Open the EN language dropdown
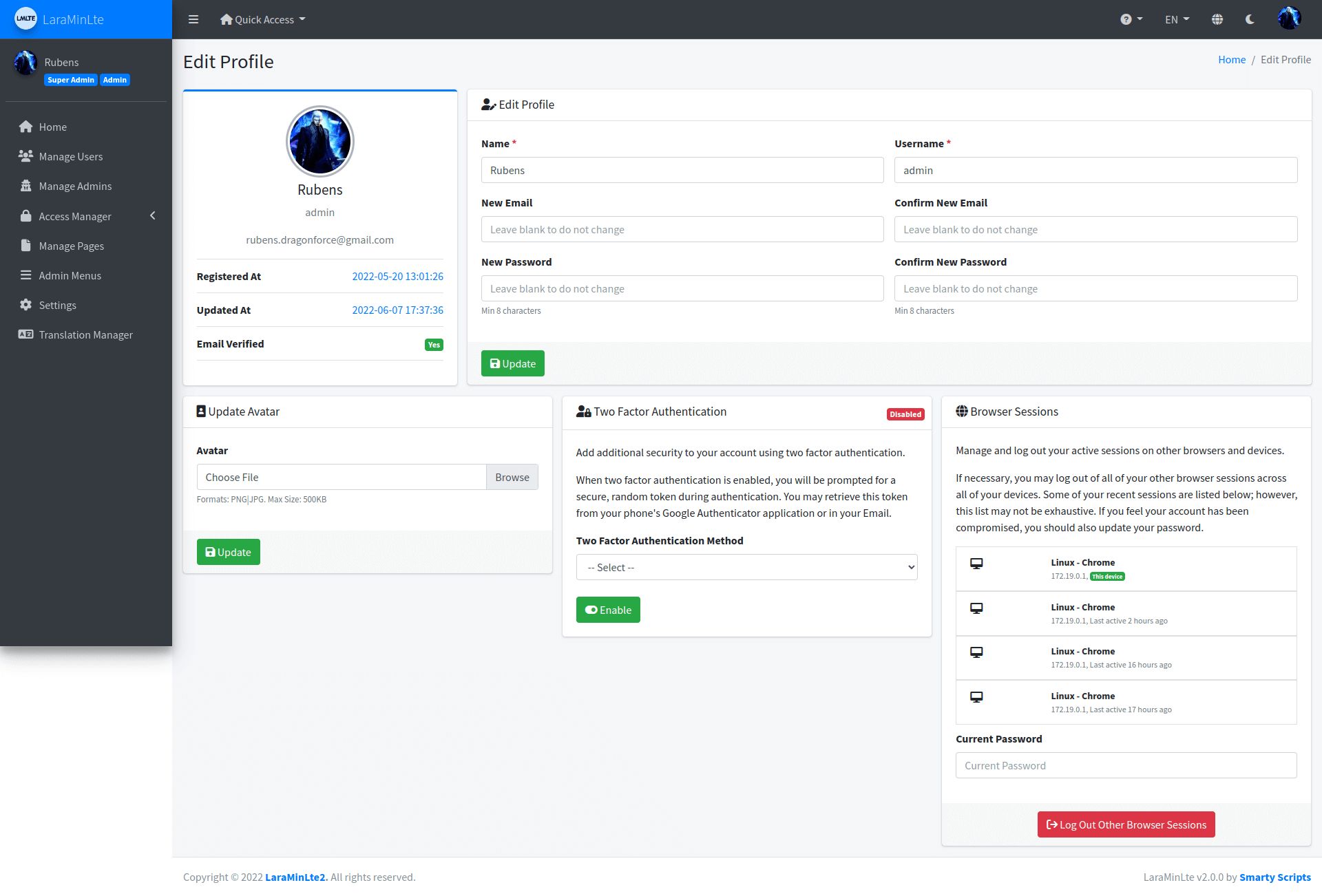This screenshot has width=1322, height=896. (1177, 19)
